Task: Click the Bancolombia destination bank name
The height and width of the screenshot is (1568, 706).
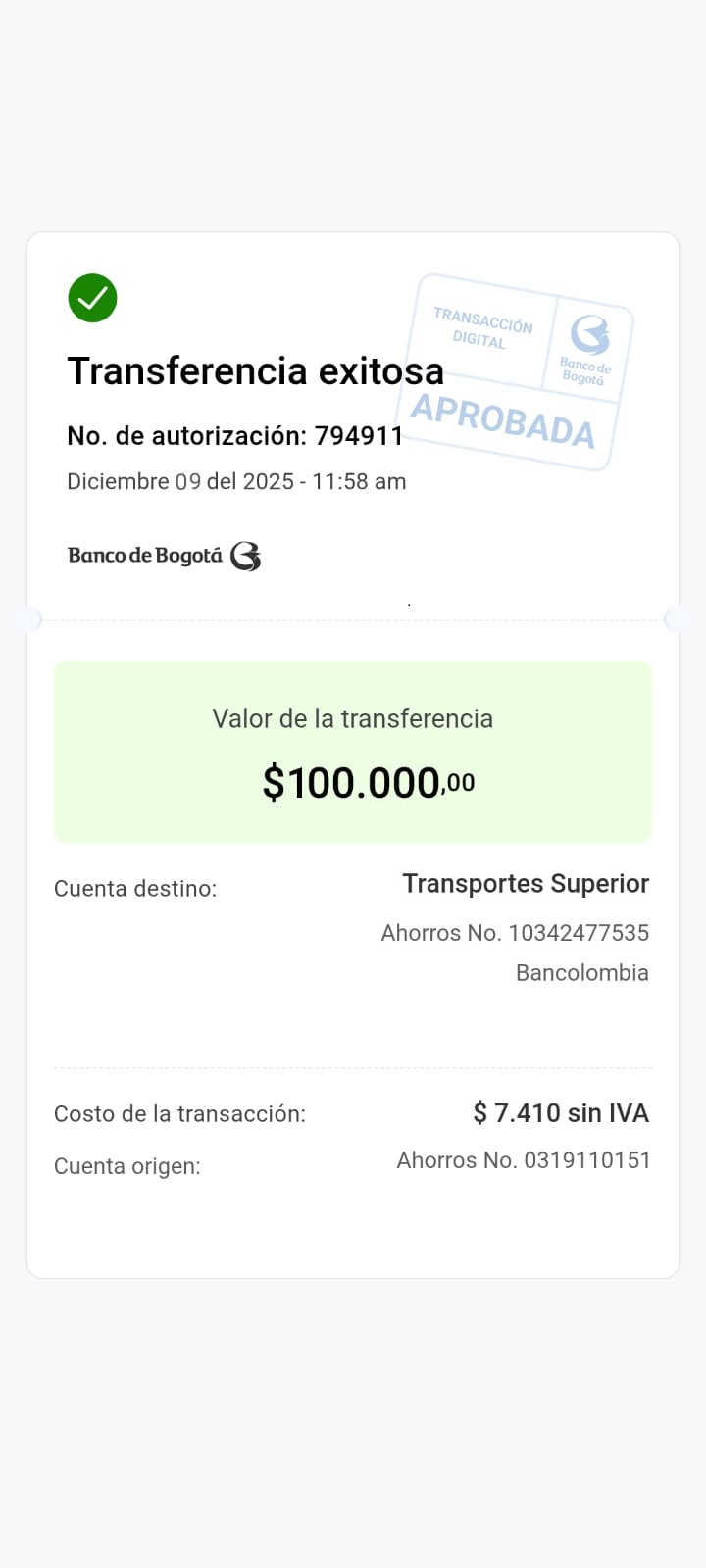Action: point(582,973)
